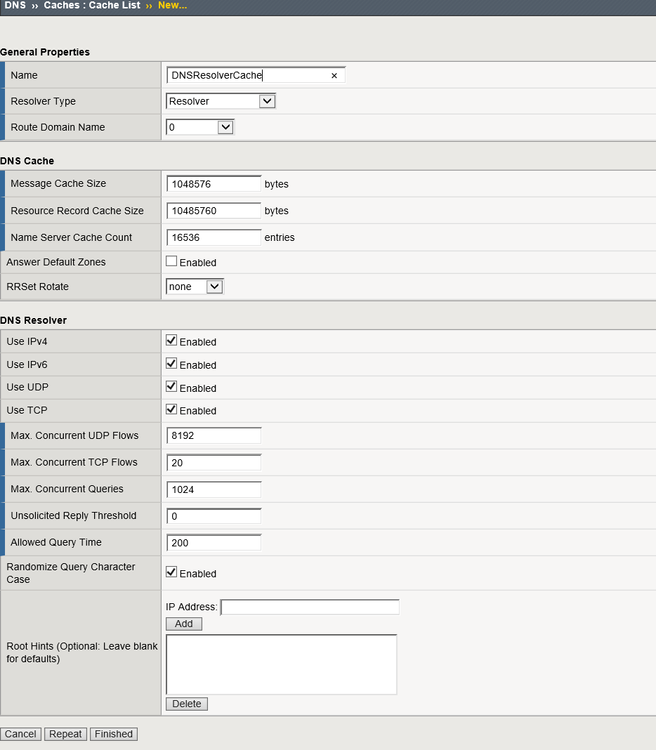This screenshot has width=656, height=750.
Task: Open the Resolver Type dropdown
Action: [x=221, y=101]
